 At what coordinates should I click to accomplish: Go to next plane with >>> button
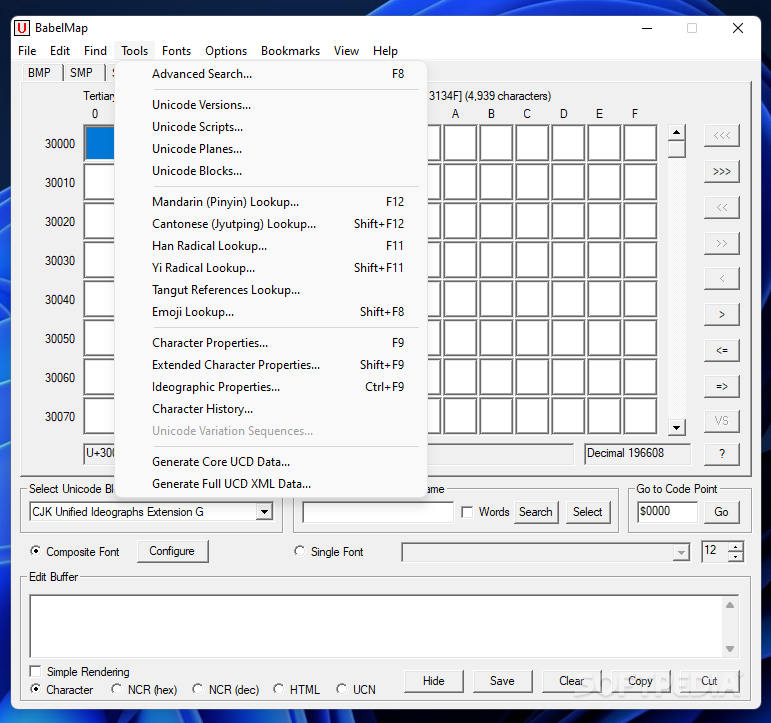coord(721,172)
